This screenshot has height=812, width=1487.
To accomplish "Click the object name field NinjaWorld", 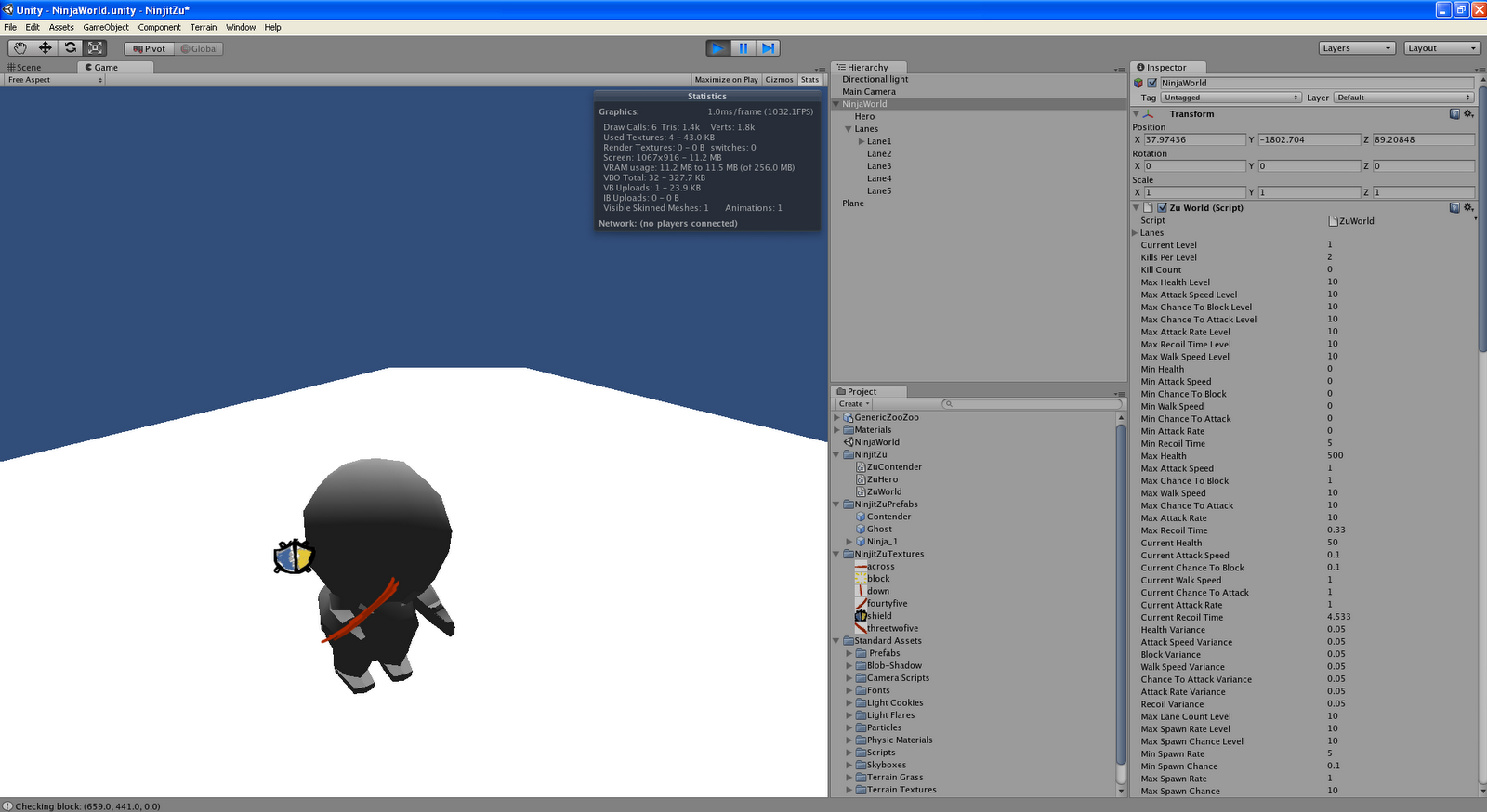I will click(x=1317, y=83).
